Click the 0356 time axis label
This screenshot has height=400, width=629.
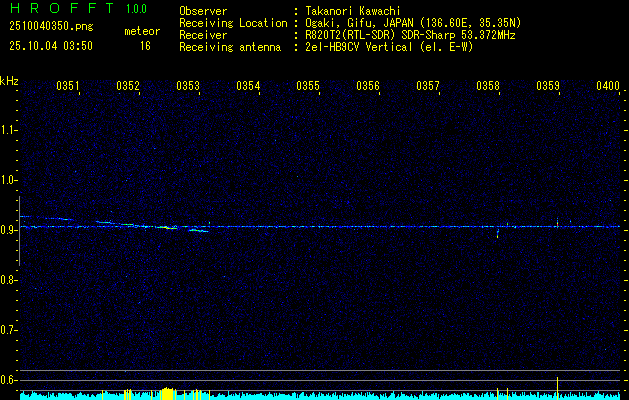(368, 86)
